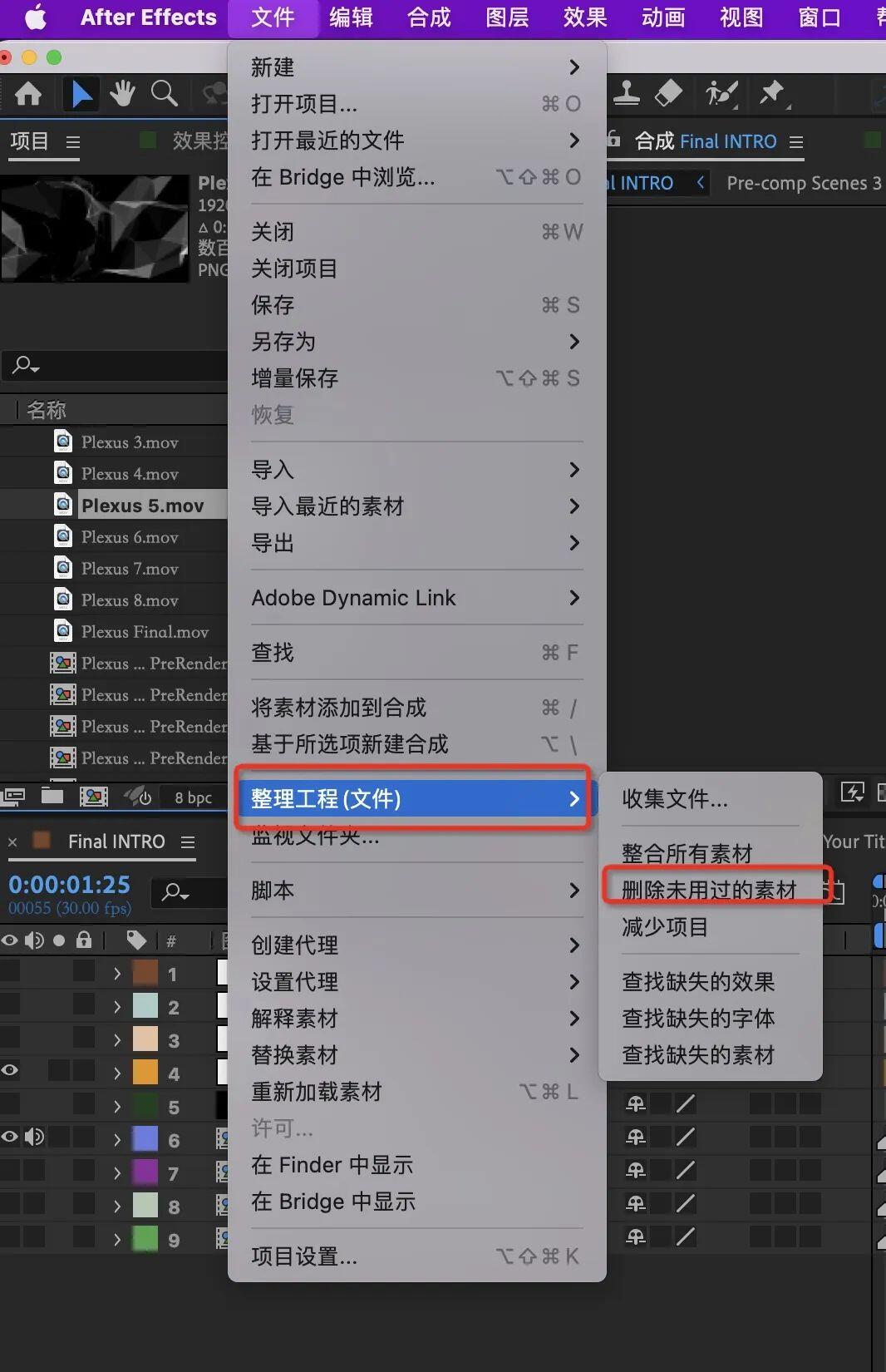This screenshot has height=1372, width=886.
Task: Click the Home icon in the toolbar
Action: pos(28,94)
